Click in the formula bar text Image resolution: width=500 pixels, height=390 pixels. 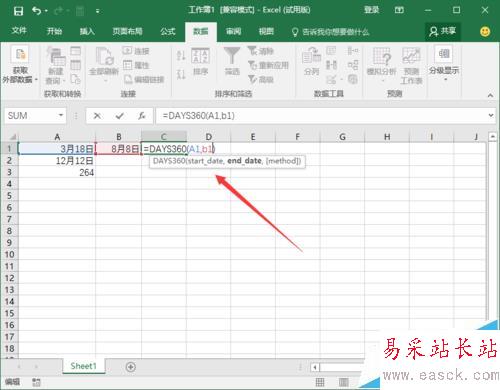click(198, 116)
